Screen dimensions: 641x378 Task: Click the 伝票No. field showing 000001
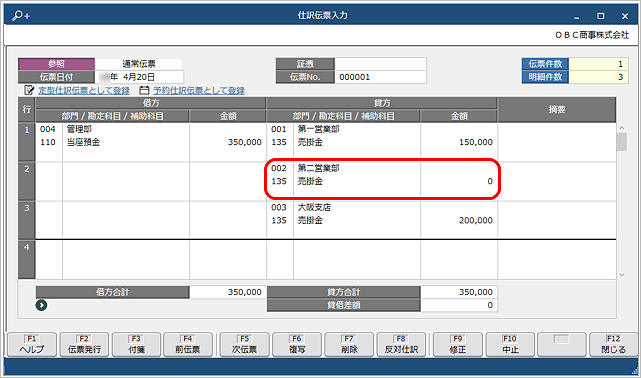380,77
